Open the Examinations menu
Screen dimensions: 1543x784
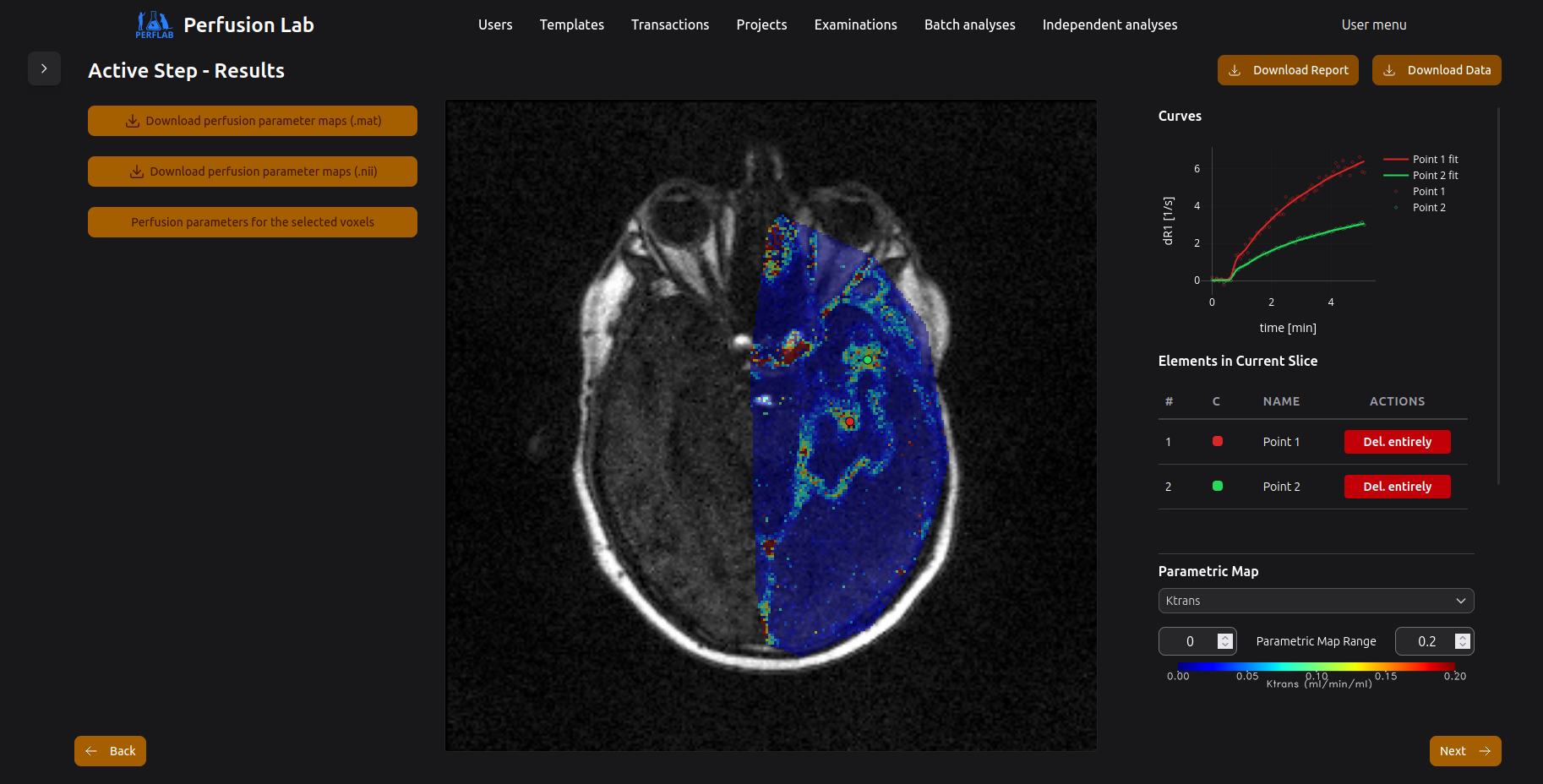coord(855,24)
